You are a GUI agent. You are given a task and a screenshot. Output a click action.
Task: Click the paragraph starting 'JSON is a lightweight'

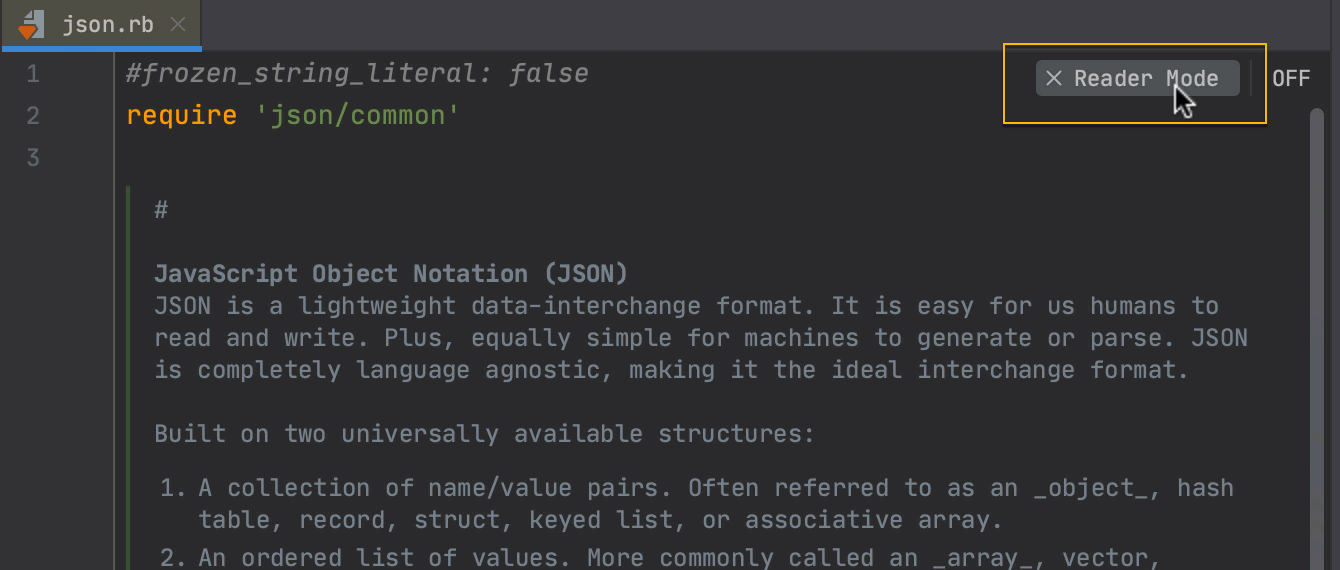[x=701, y=338]
